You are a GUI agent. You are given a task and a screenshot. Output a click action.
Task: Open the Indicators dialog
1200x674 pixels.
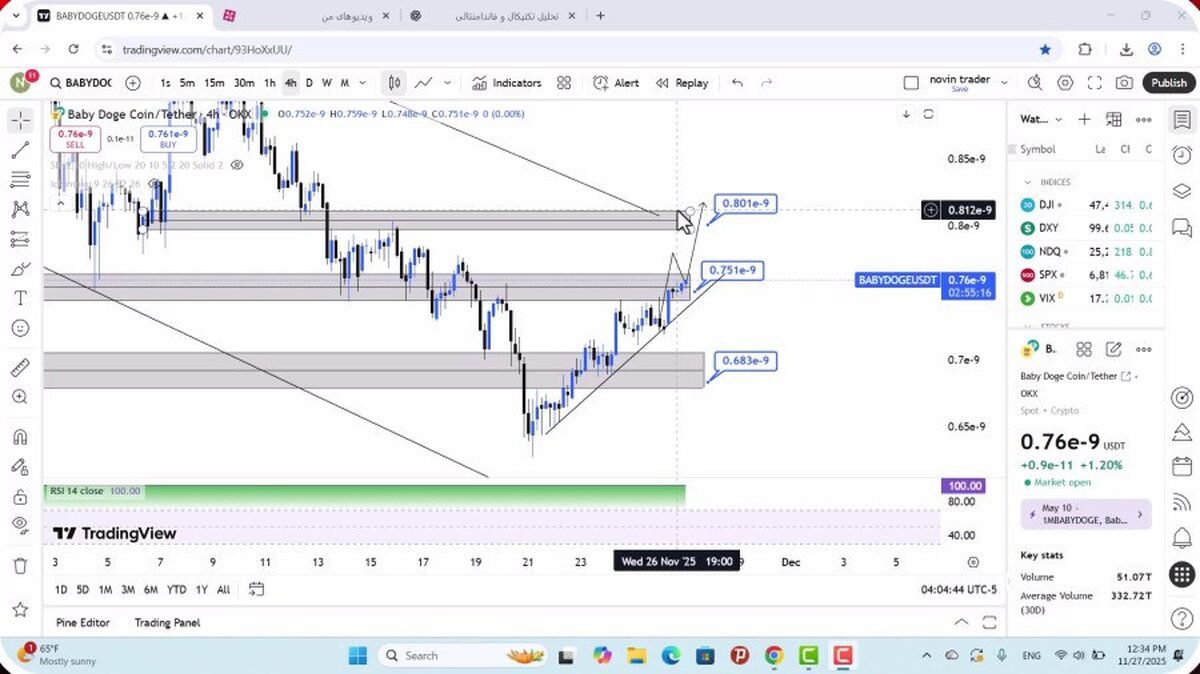506,83
